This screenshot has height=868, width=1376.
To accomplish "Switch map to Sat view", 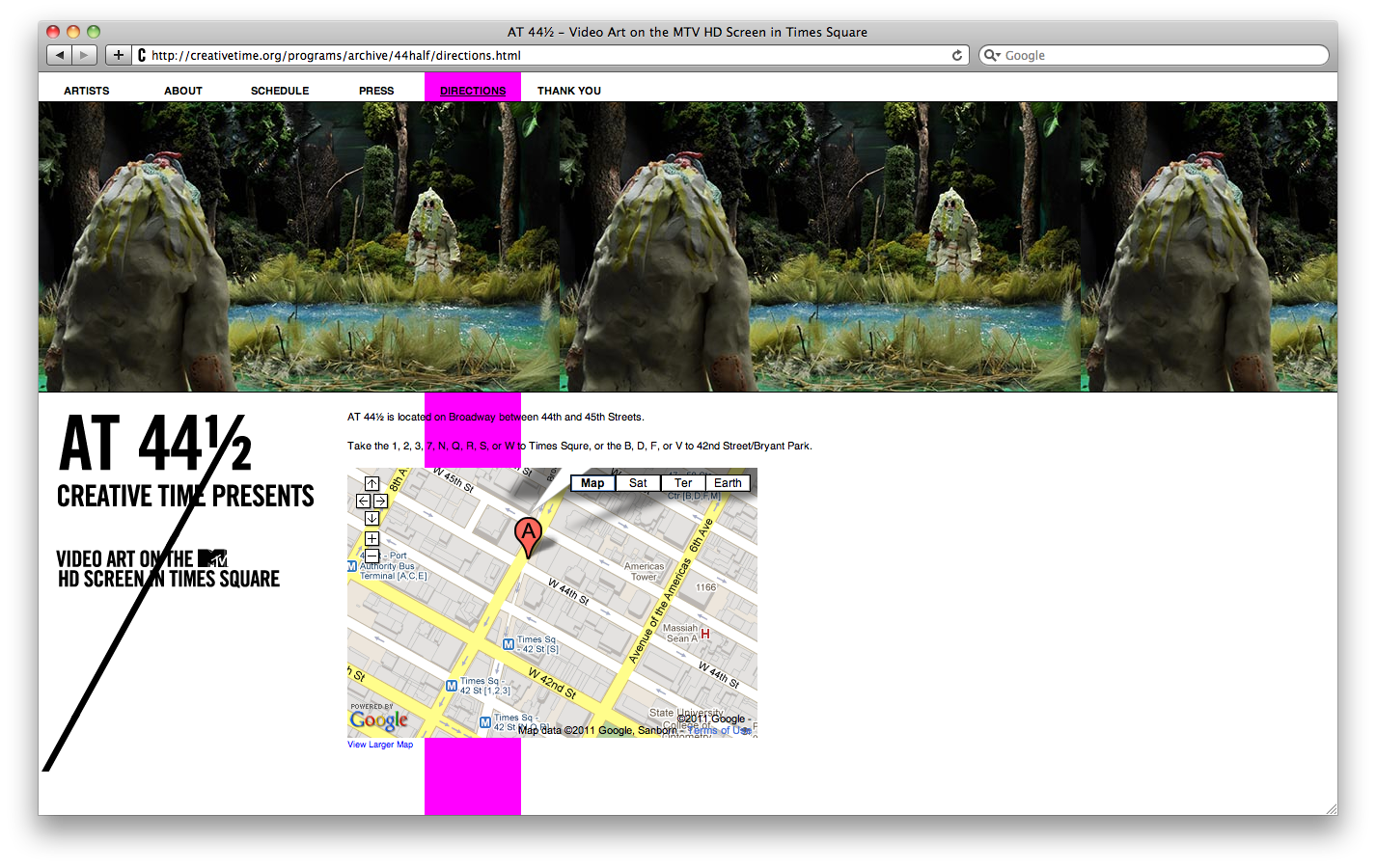I will tap(638, 483).
